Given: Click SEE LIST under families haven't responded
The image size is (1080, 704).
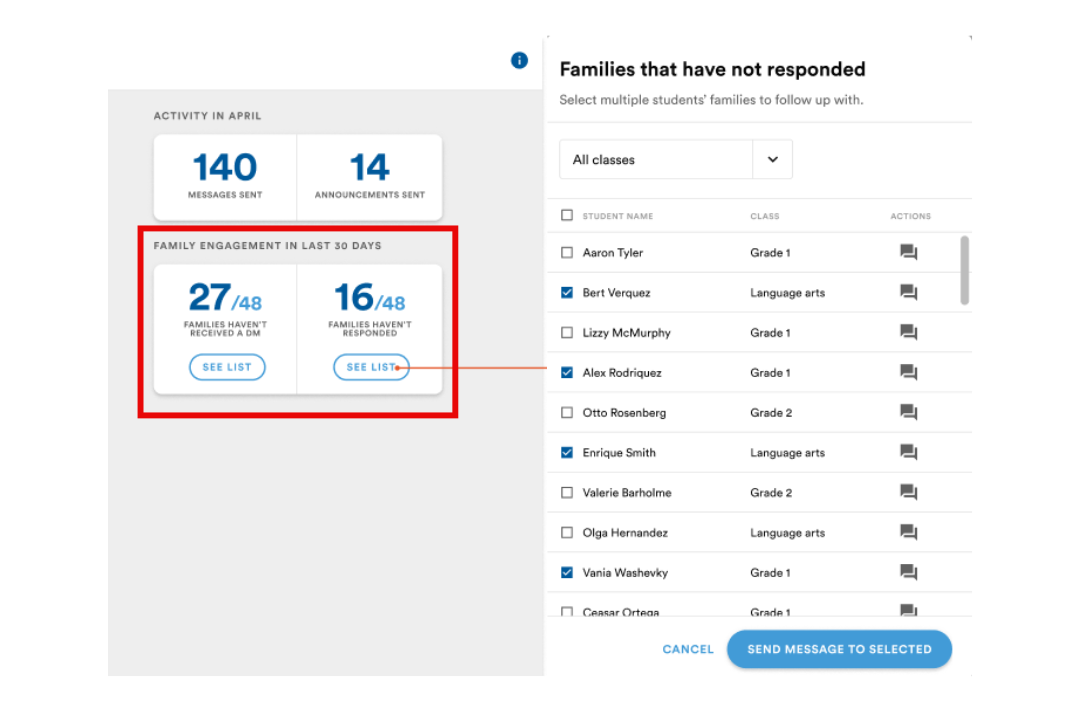Looking at the screenshot, I should [x=371, y=367].
